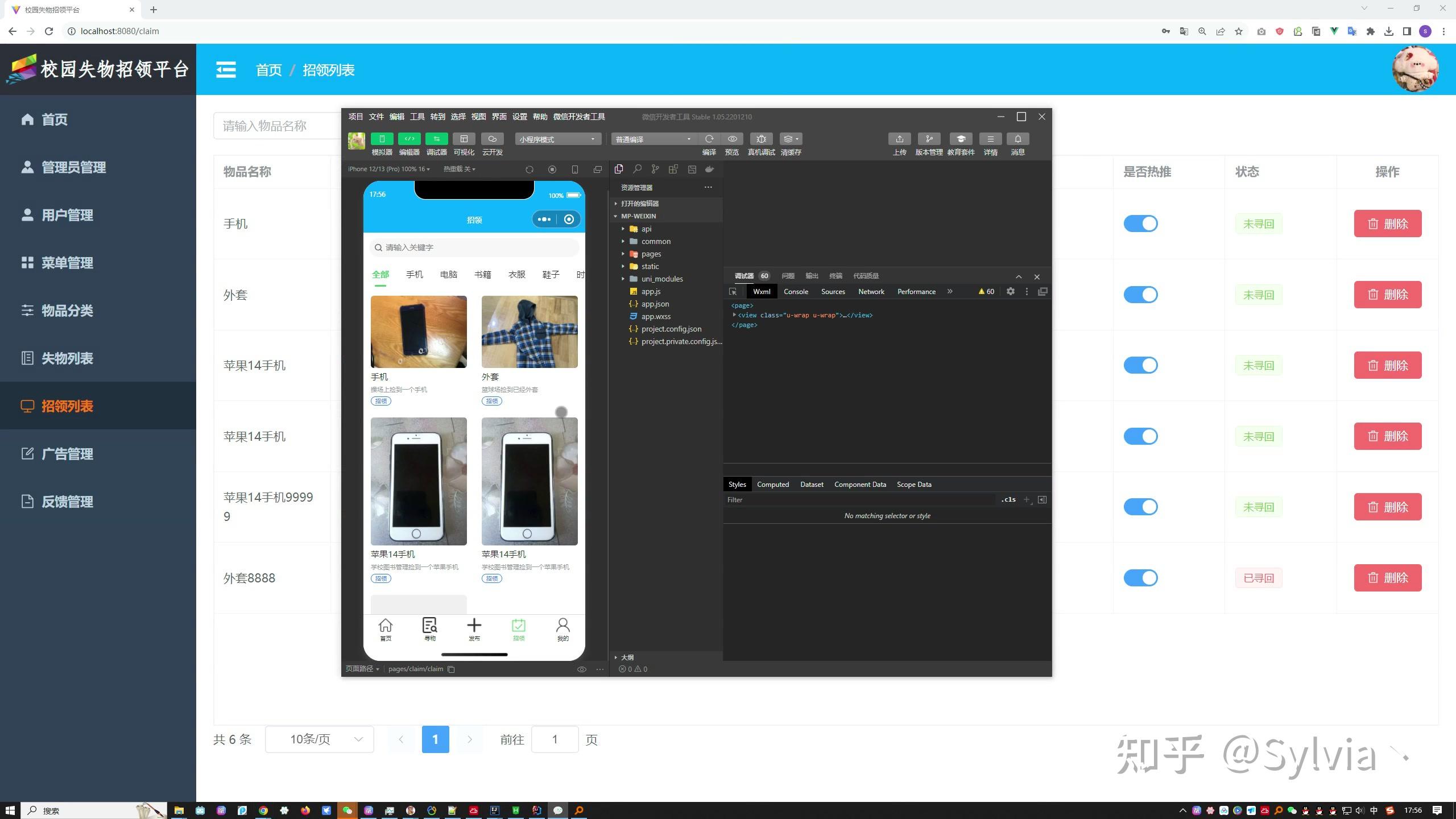The height and width of the screenshot is (819, 1456).
Task: Click 首页 breadcrumb link
Action: 268,70
